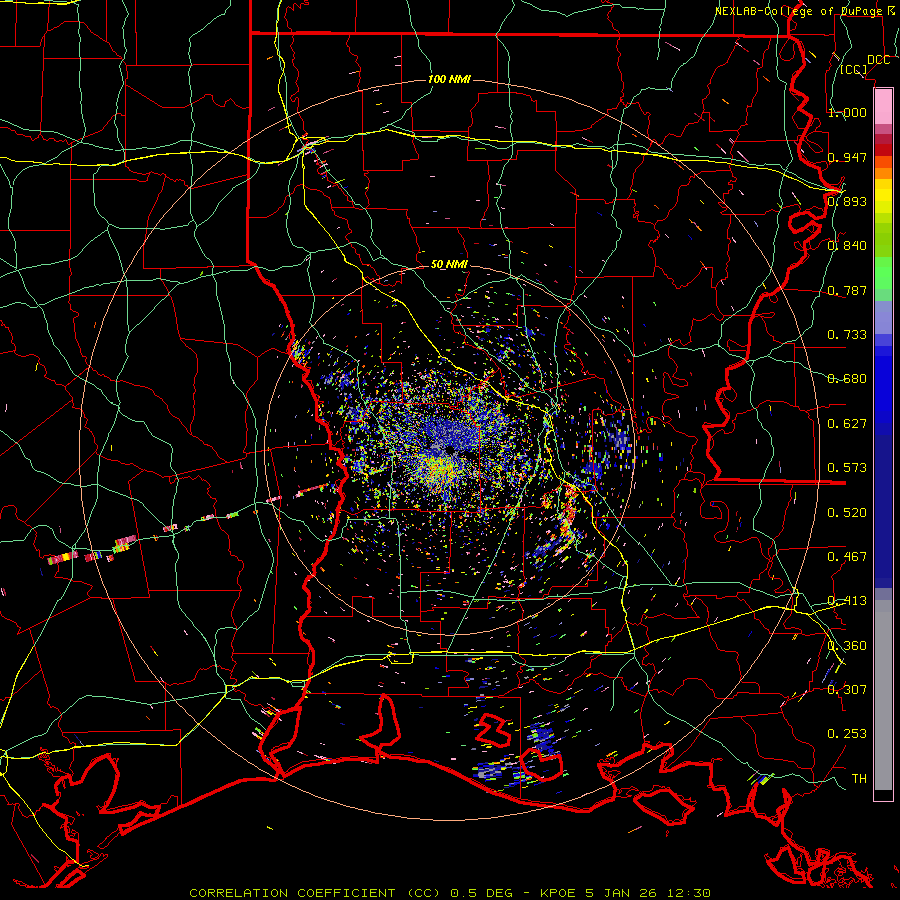Viewport: 900px width, 900px height.
Task: Click the 0.360 scale value
Action: 847,645
